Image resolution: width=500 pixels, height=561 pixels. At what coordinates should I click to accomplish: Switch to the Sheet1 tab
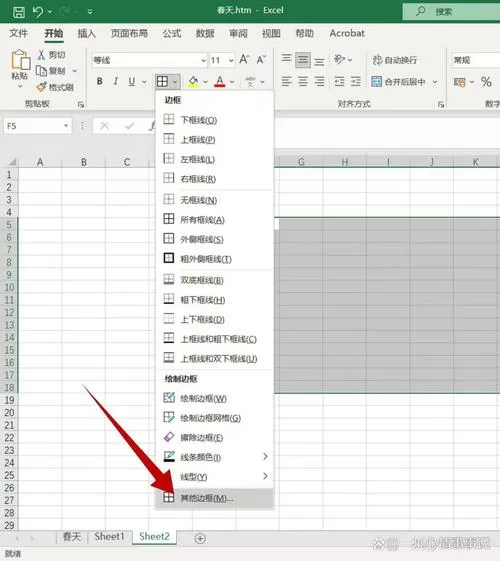109,536
